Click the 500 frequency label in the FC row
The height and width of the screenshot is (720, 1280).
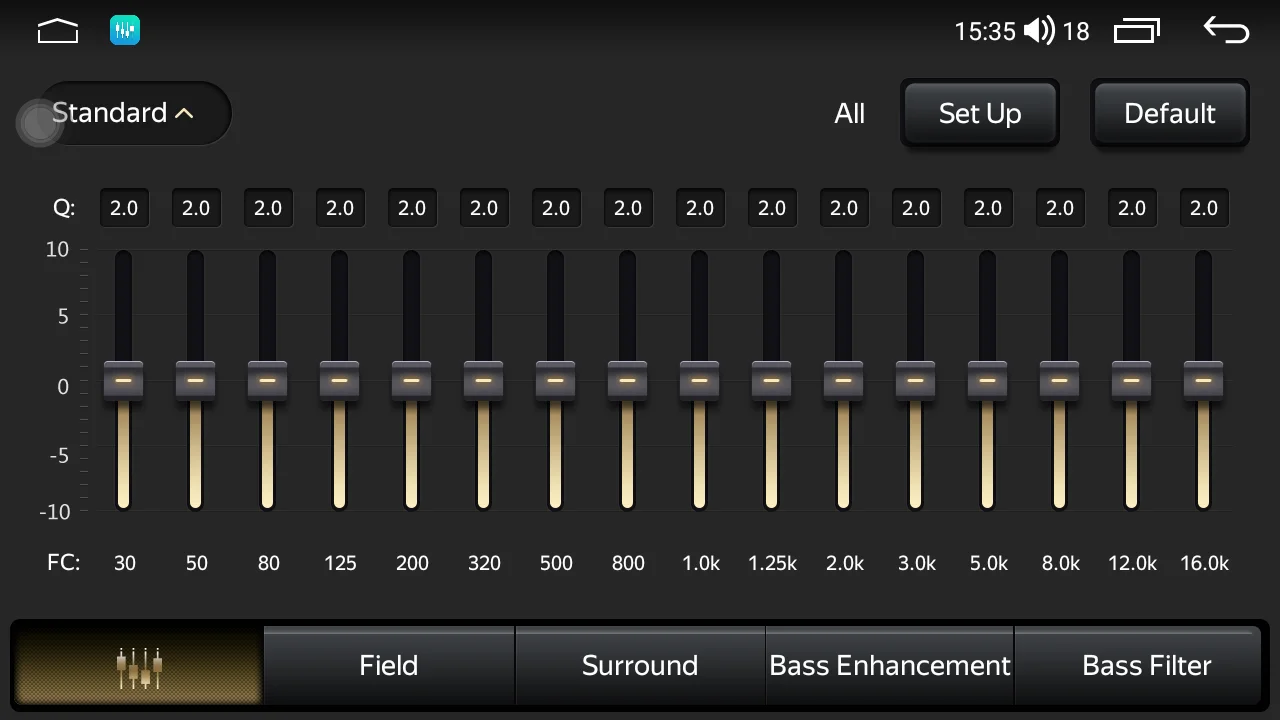pyautogui.click(x=556, y=563)
